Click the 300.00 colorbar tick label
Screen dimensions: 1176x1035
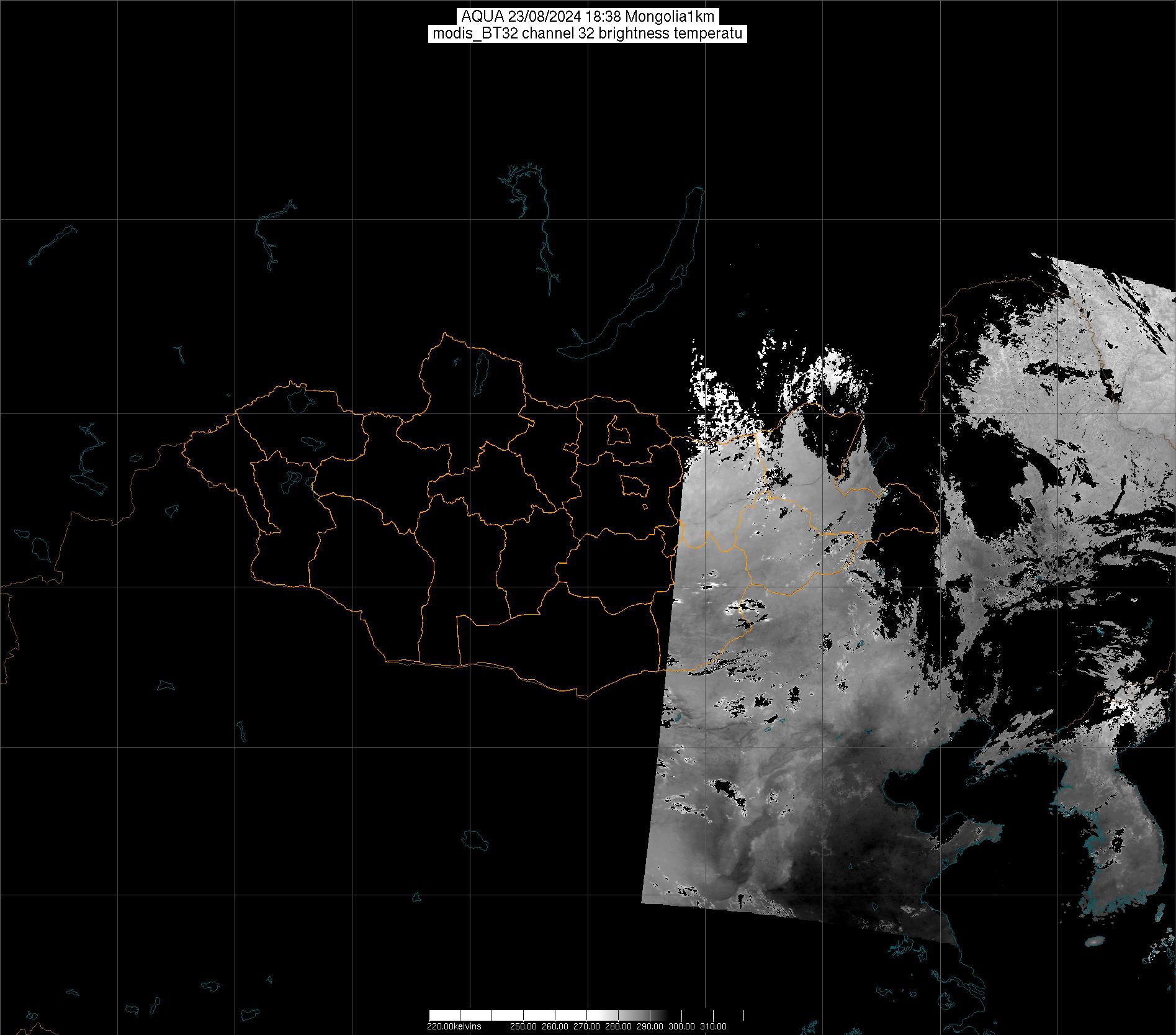tap(681, 1026)
